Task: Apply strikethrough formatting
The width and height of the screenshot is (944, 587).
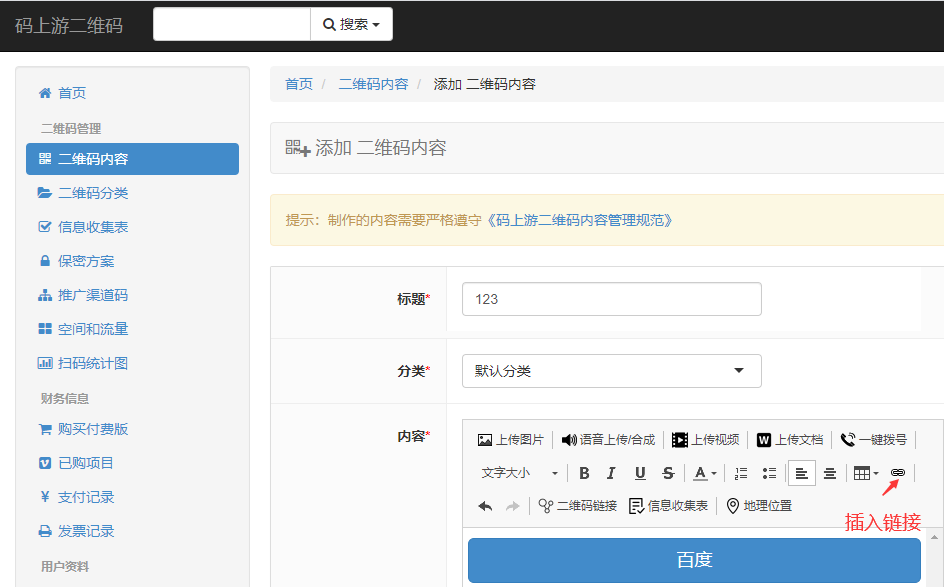Action: (x=668, y=473)
